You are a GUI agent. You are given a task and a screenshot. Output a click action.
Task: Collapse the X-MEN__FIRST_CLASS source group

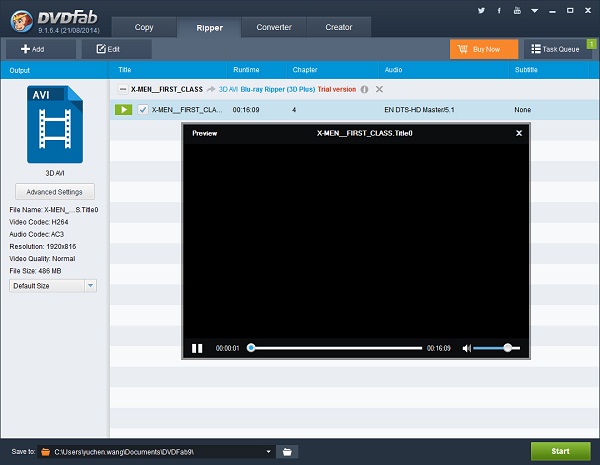(x=122, y=90)
